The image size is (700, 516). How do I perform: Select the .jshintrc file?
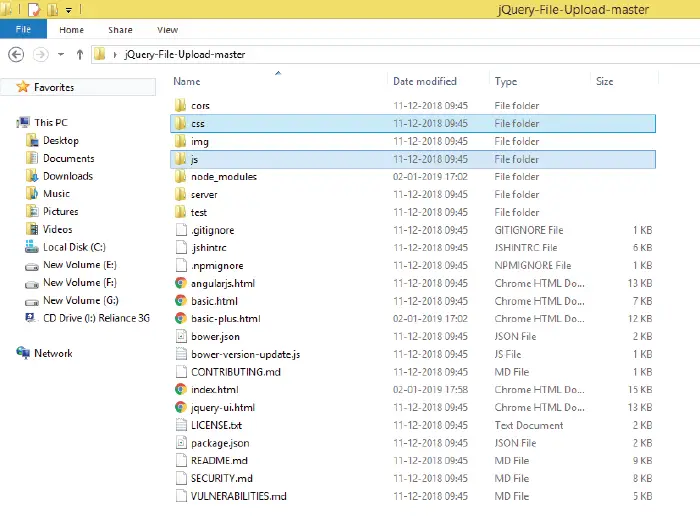tap(208, 247)
